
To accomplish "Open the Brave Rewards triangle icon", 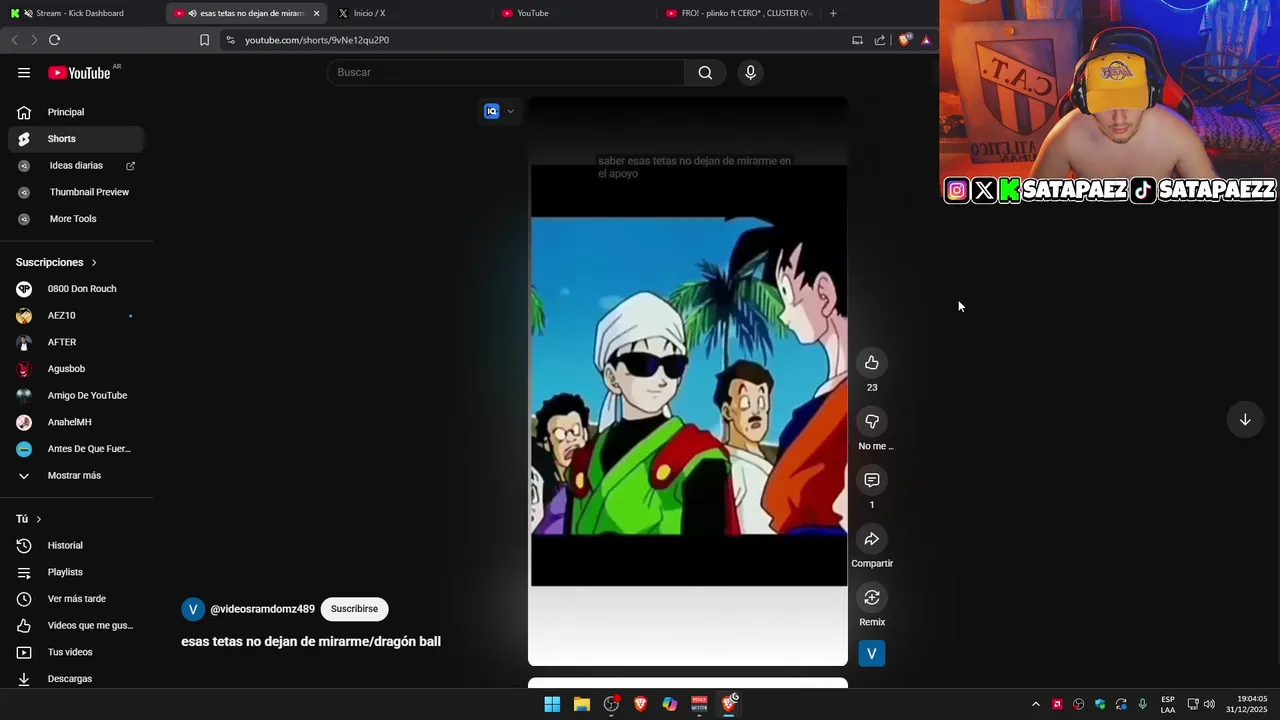I will click(x=926, y=40).
